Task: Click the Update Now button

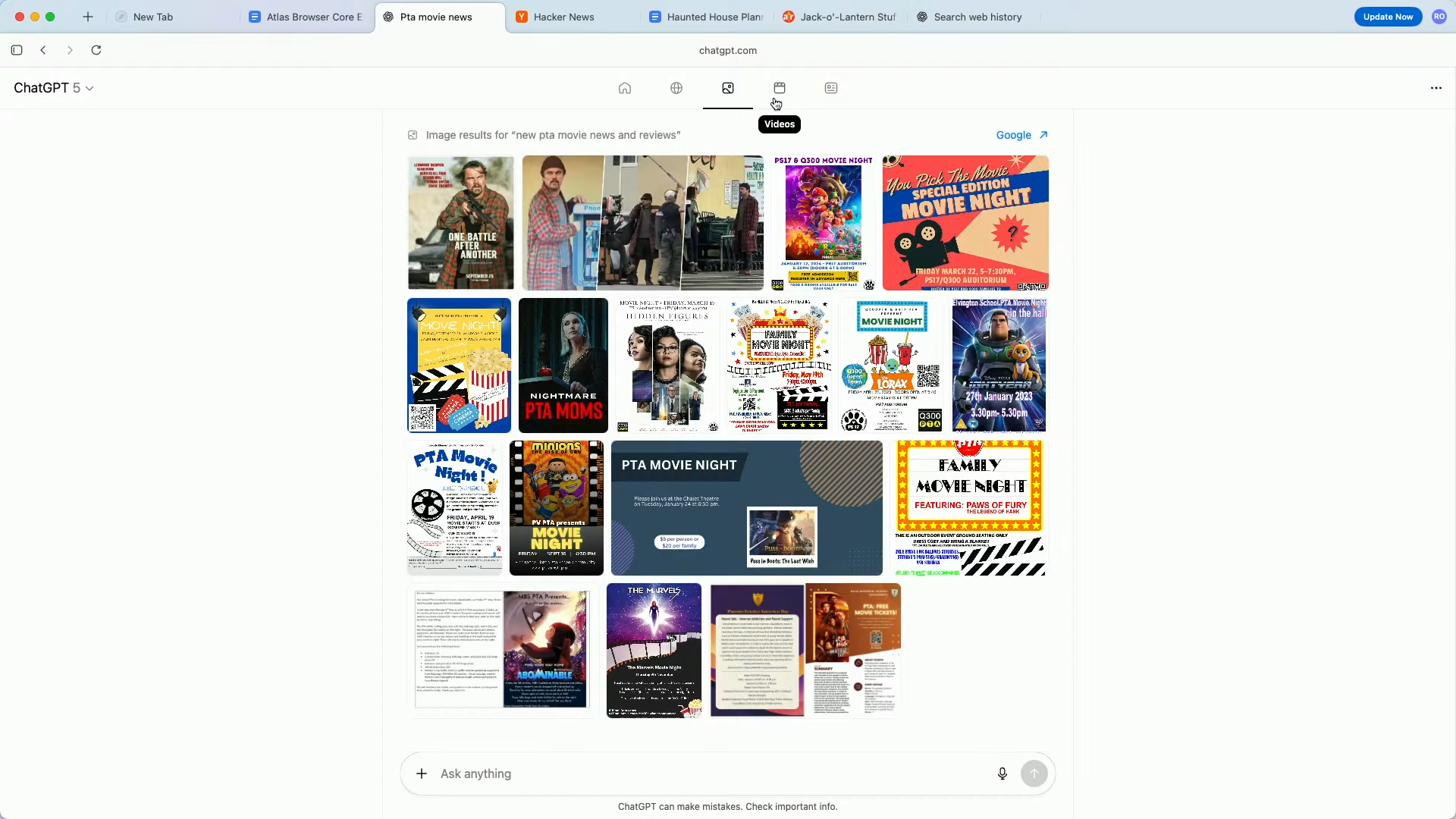Action: tap(1388, 17)
